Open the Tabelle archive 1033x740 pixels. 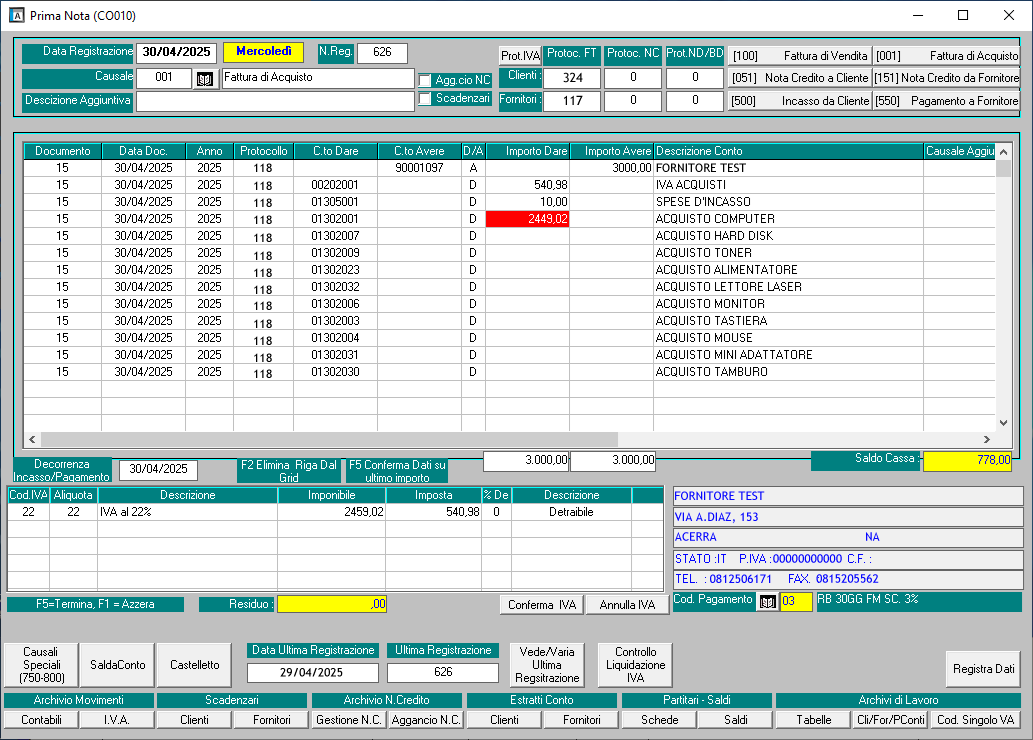coord(814,720)
